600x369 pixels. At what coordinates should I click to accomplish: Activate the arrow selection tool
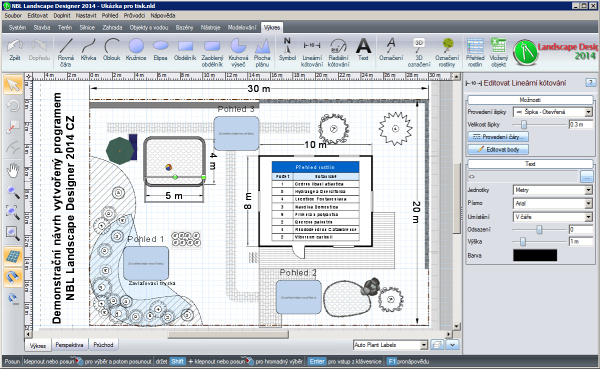pyautogui.click(x=13, y=85)
